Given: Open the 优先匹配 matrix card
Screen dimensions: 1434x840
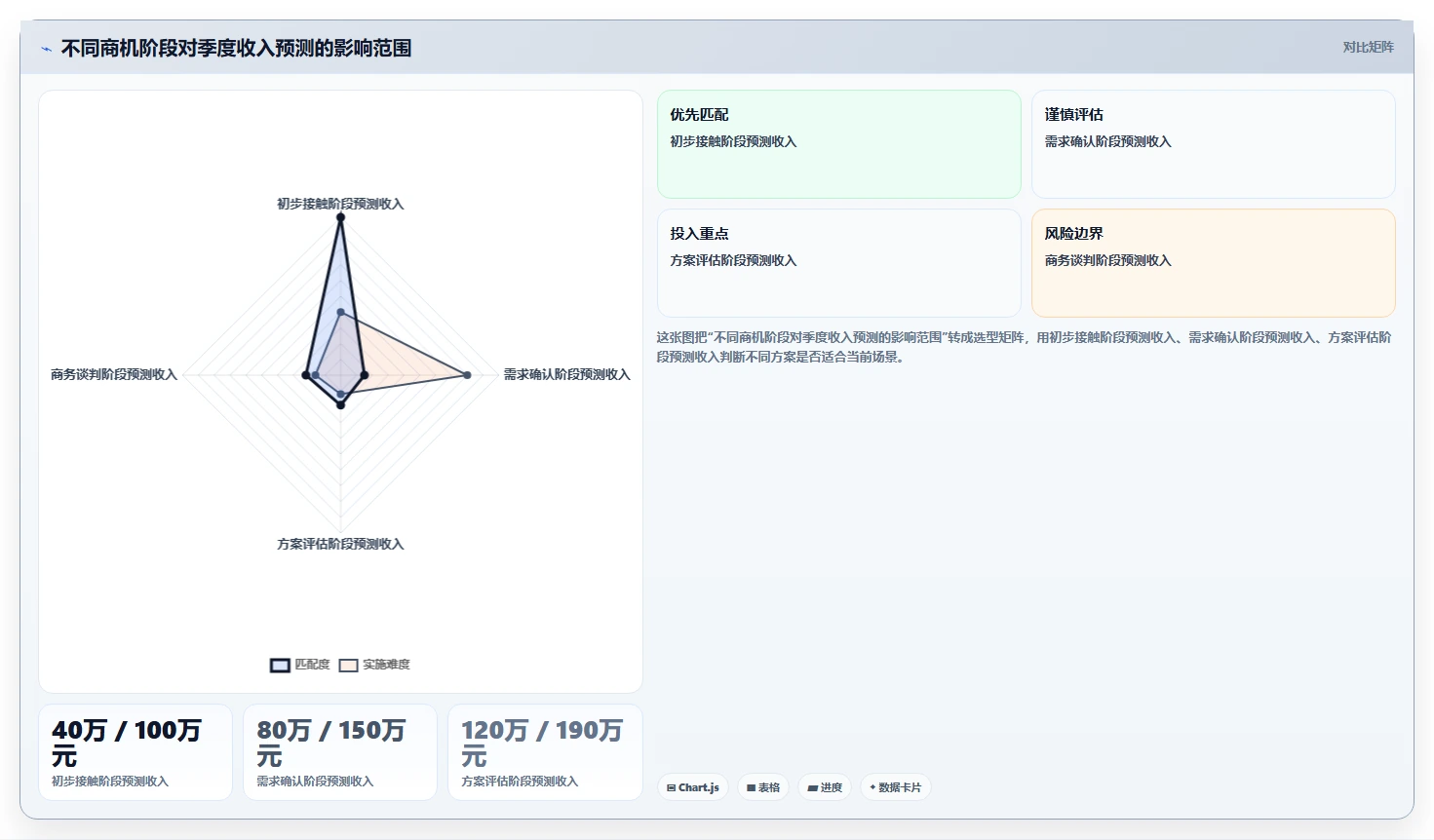Looking at the screenshot, I should pos(839,144).
